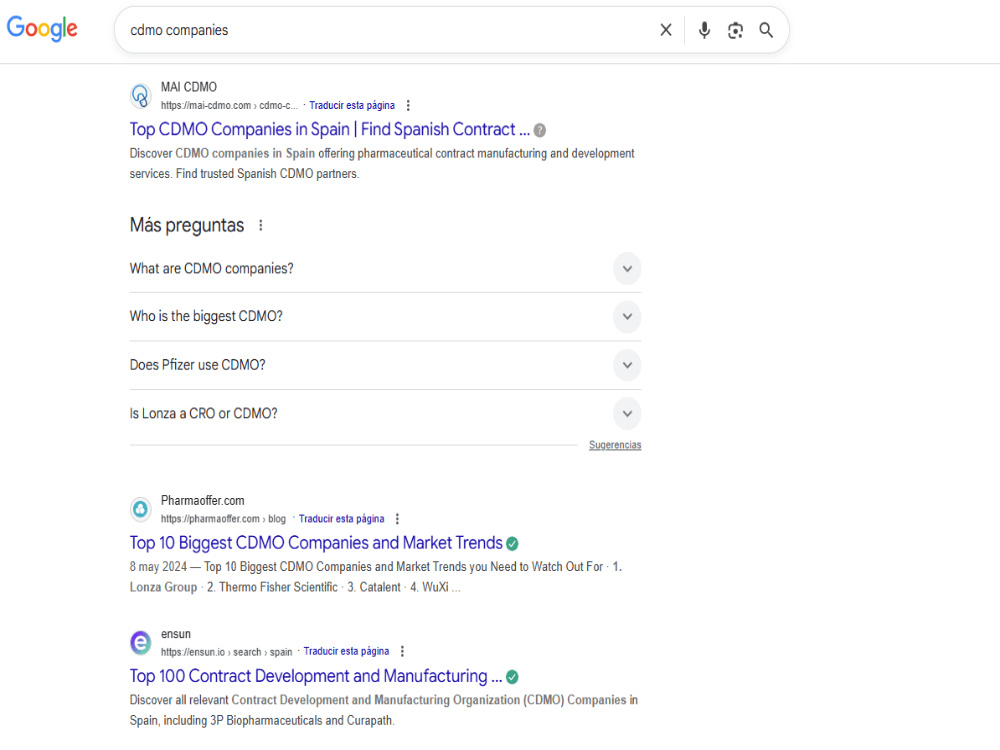
Task: Open the Google logo homepage
Action: coord(42,29)
